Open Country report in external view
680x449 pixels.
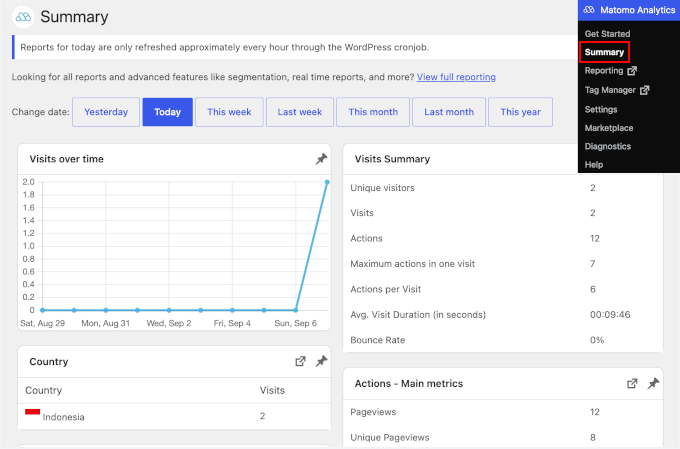click(300, 361)
